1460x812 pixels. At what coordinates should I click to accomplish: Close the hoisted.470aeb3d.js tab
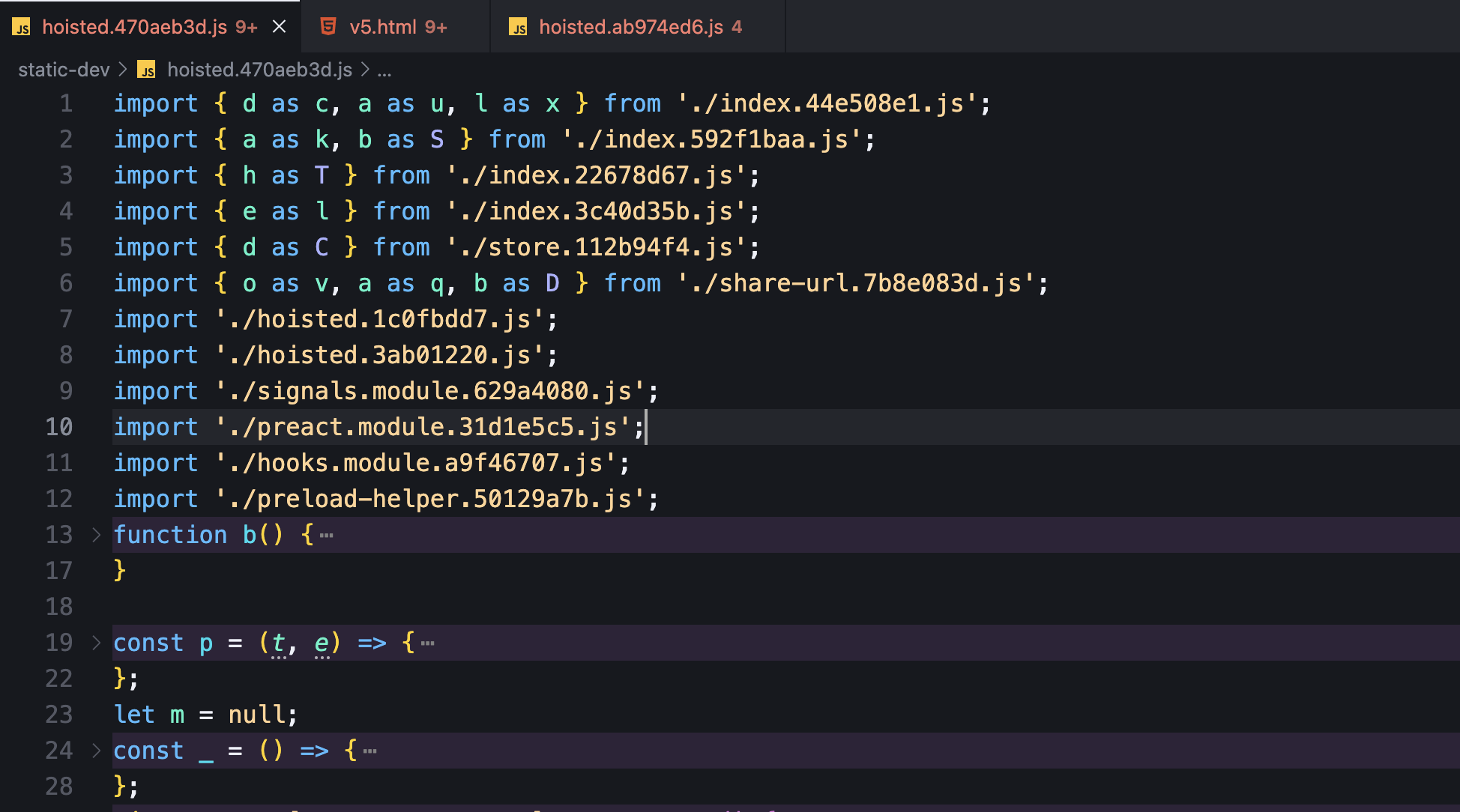[279, 26]
